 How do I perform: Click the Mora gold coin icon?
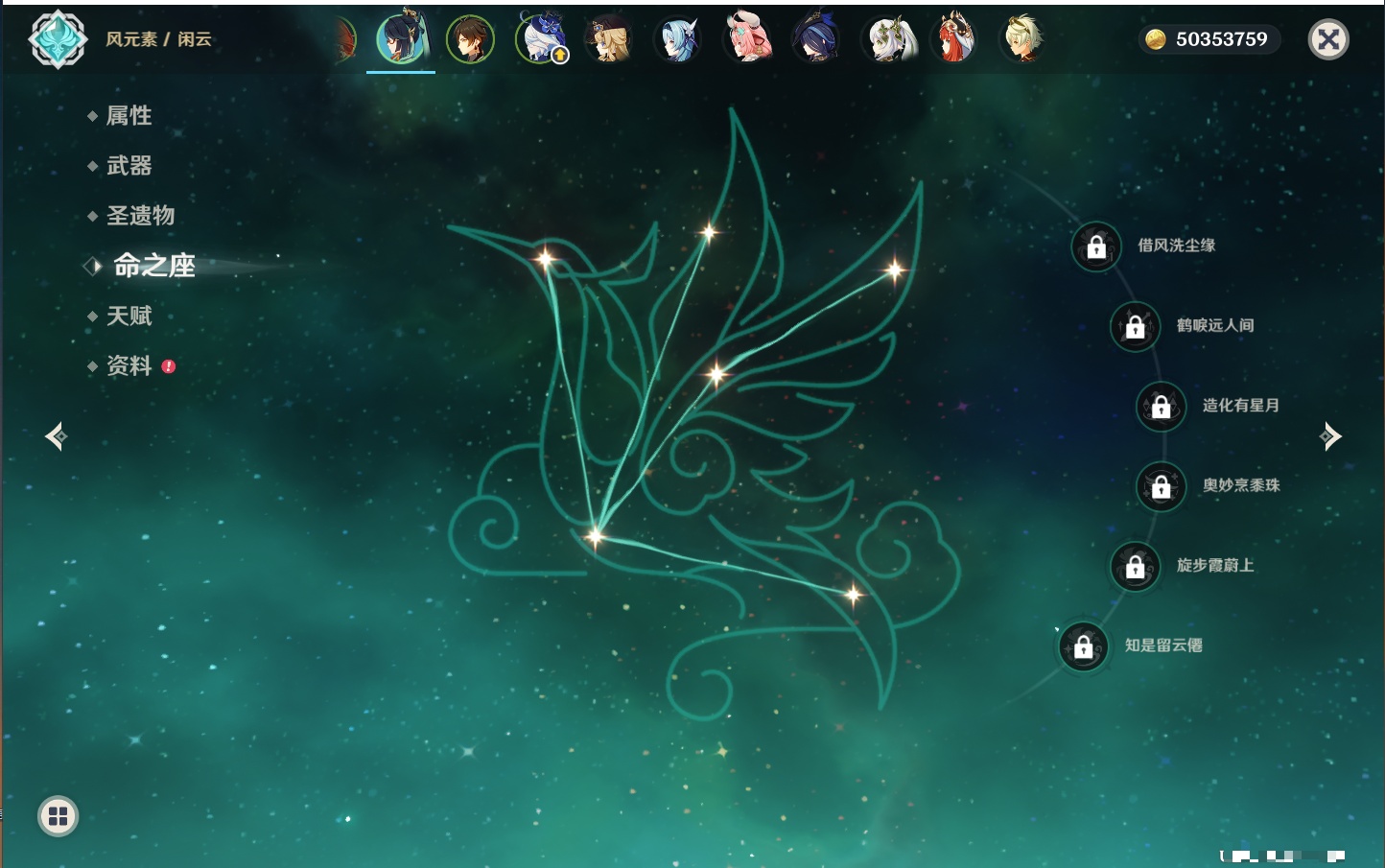tap(1156, 39)
